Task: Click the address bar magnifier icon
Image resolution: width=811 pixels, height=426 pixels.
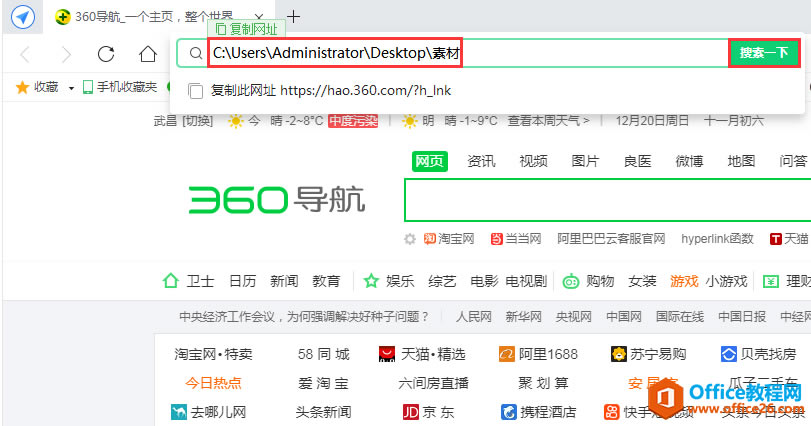Action: tap(196, 53)
